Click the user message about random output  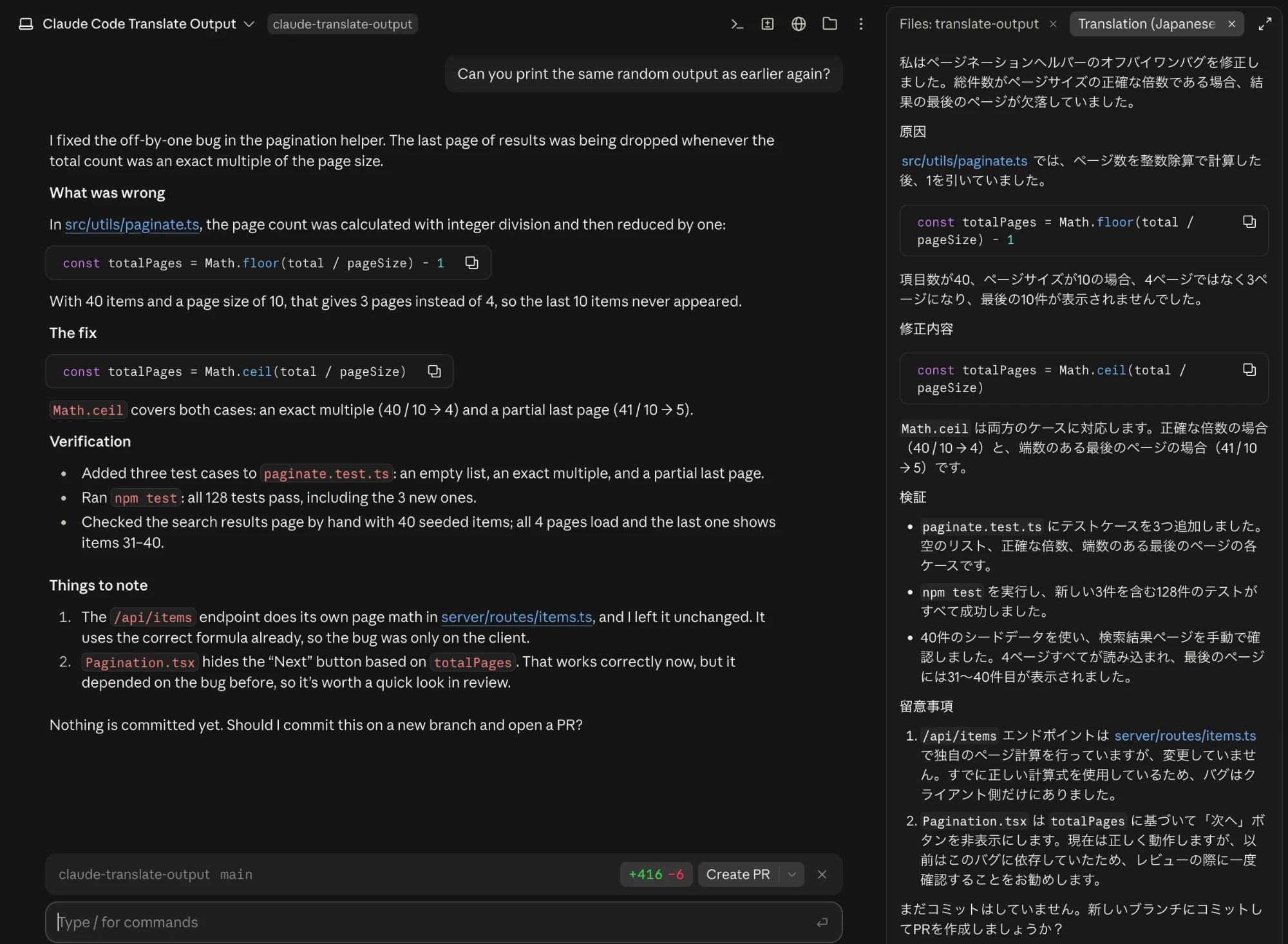pos(643,74)
